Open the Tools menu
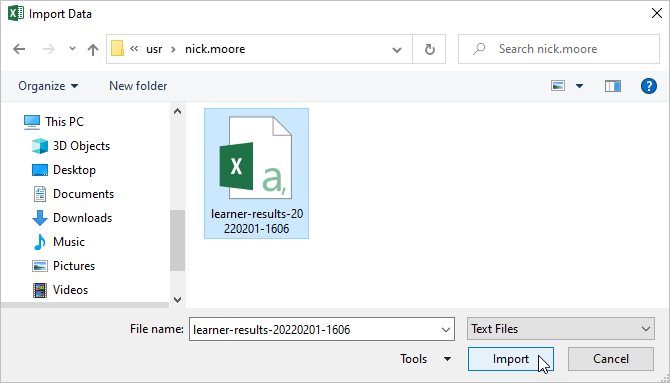 [x=425, y=359]
